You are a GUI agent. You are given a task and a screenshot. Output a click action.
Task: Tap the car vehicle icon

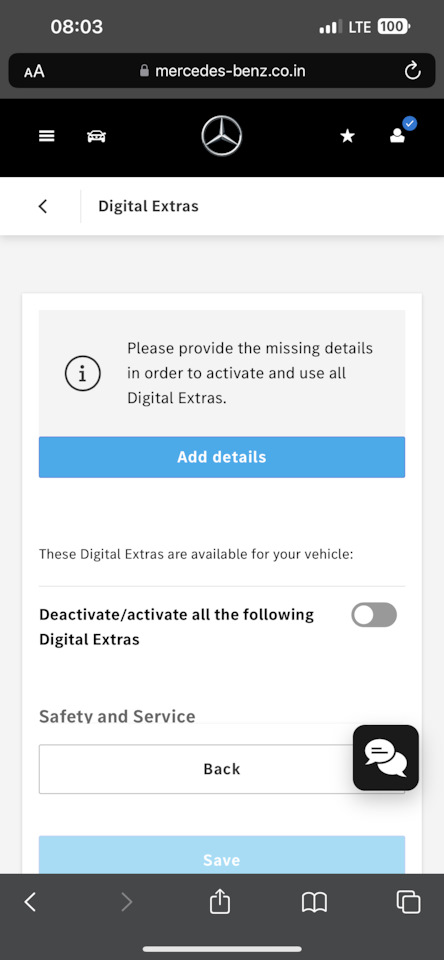click(x=96, y=136)
